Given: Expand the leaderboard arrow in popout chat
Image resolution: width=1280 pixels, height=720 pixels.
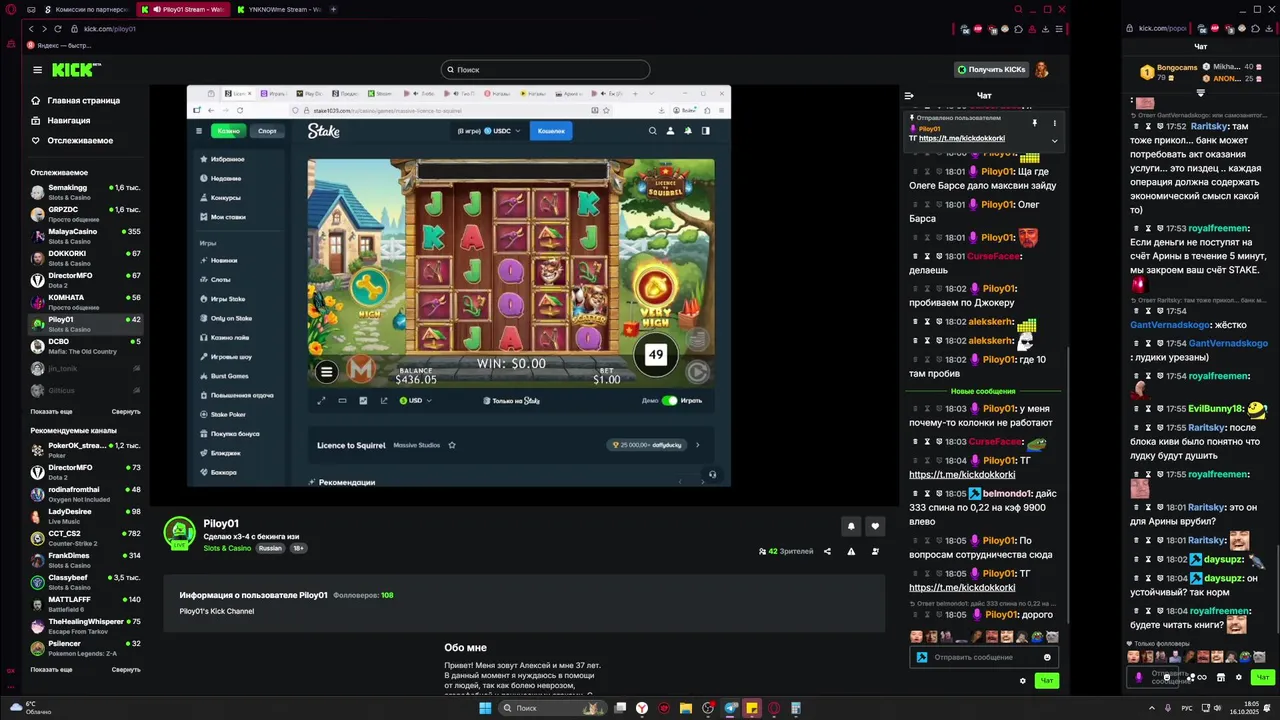Looking at the screenshot, I should (x=1201, y=92).
